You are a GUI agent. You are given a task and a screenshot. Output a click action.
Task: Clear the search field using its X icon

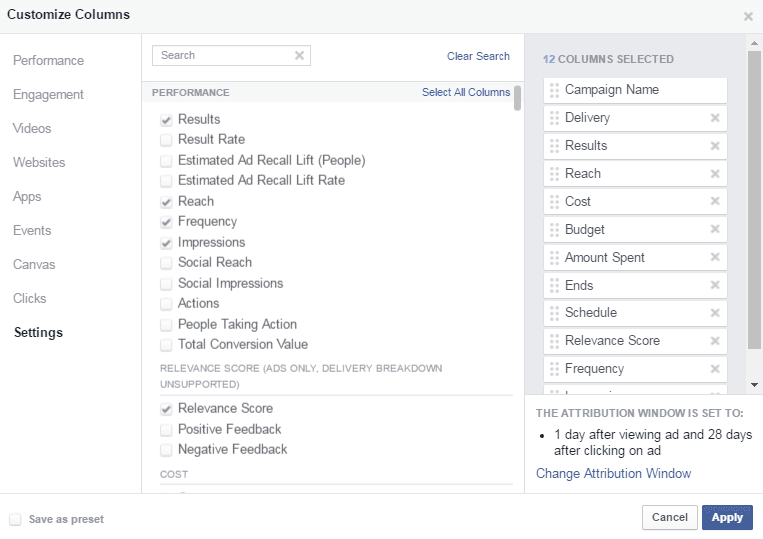pos(299,56)
